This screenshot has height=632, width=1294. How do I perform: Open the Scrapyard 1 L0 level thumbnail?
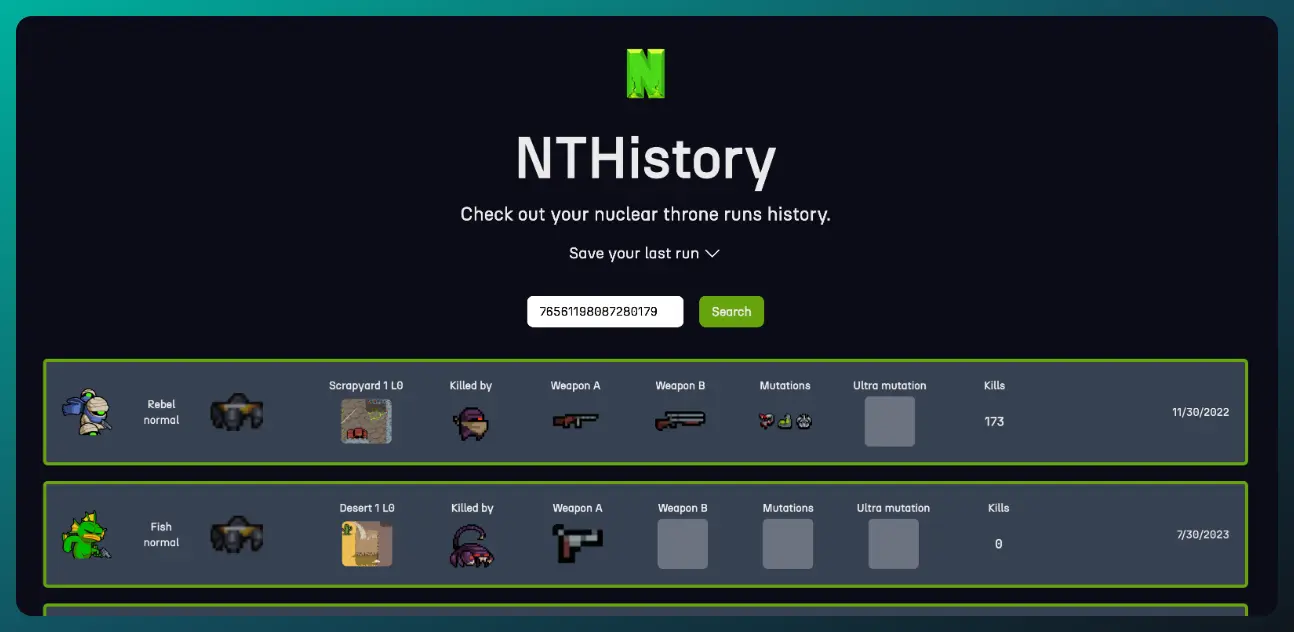(366, 421)
